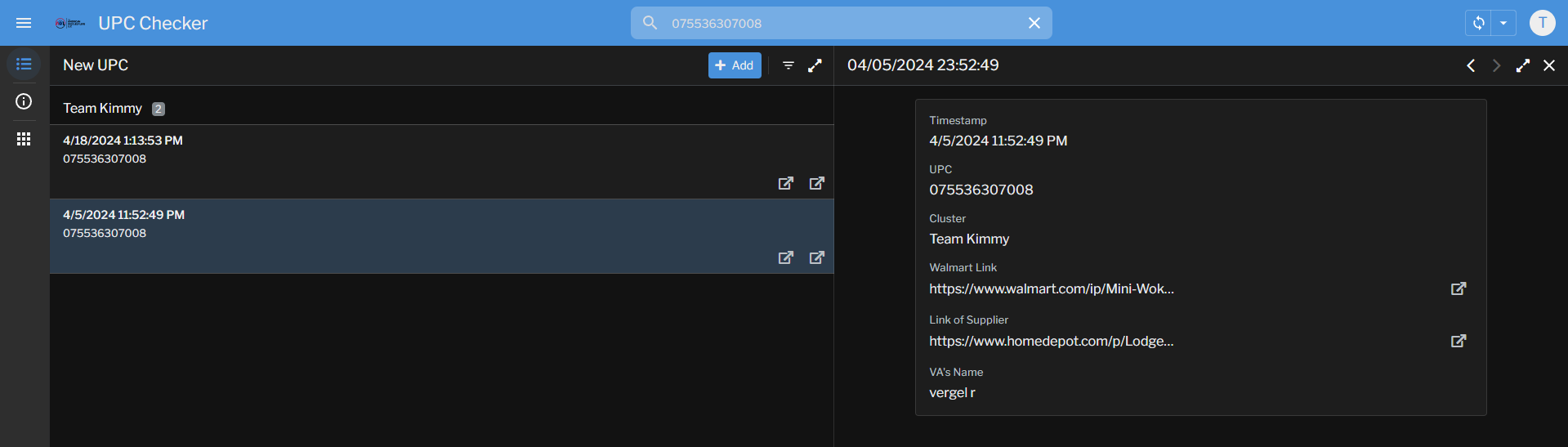Sync the app data
Image resolution: width=1568 pixels, height=447 pixels.
[x=1478, y=23]
